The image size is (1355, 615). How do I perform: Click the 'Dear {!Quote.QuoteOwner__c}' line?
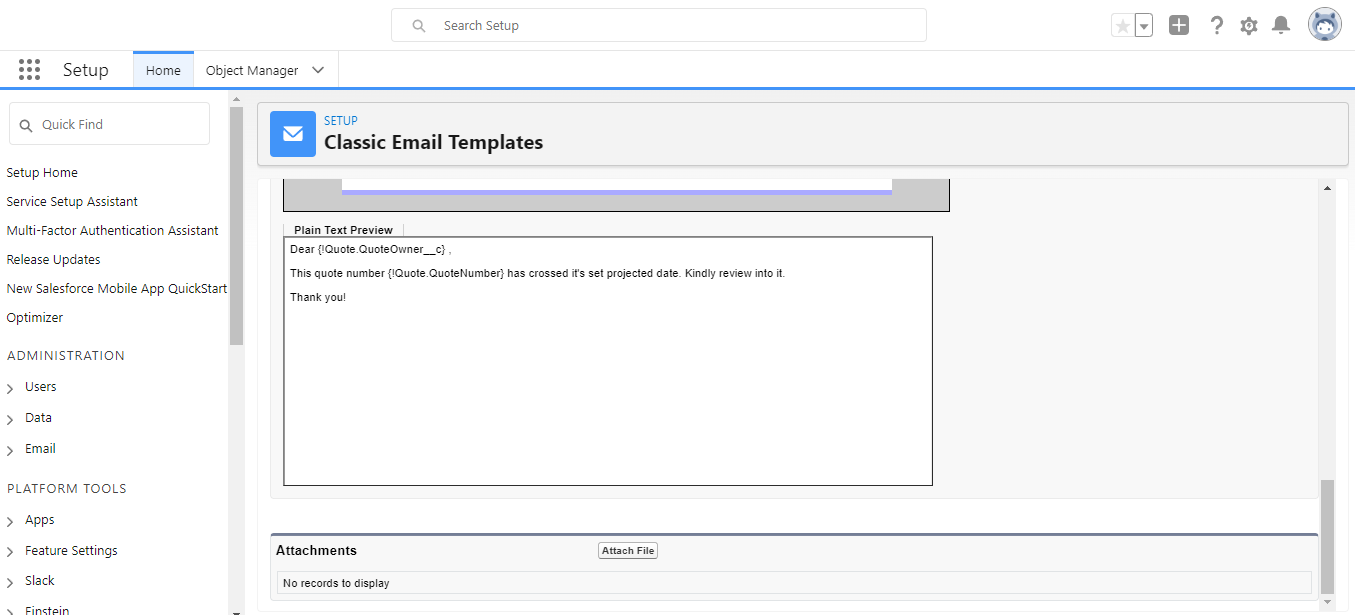(371, 249)
